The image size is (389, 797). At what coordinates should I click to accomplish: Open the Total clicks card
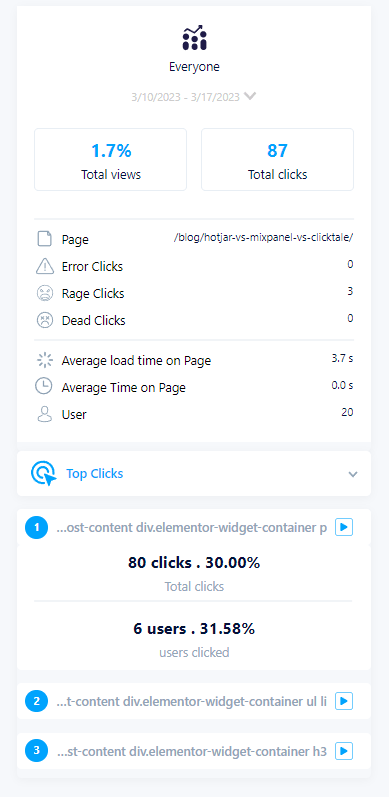[x=278, y=160]
